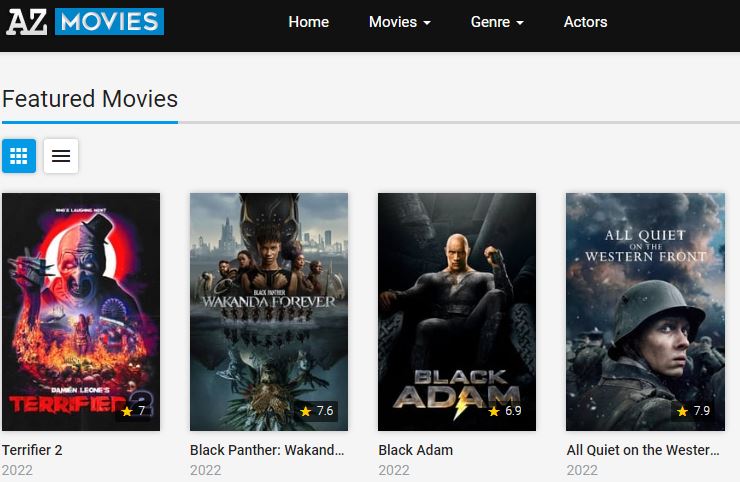Click the Black Adam title link
This screenshot has width=740, height=482.
click(415, 450)
